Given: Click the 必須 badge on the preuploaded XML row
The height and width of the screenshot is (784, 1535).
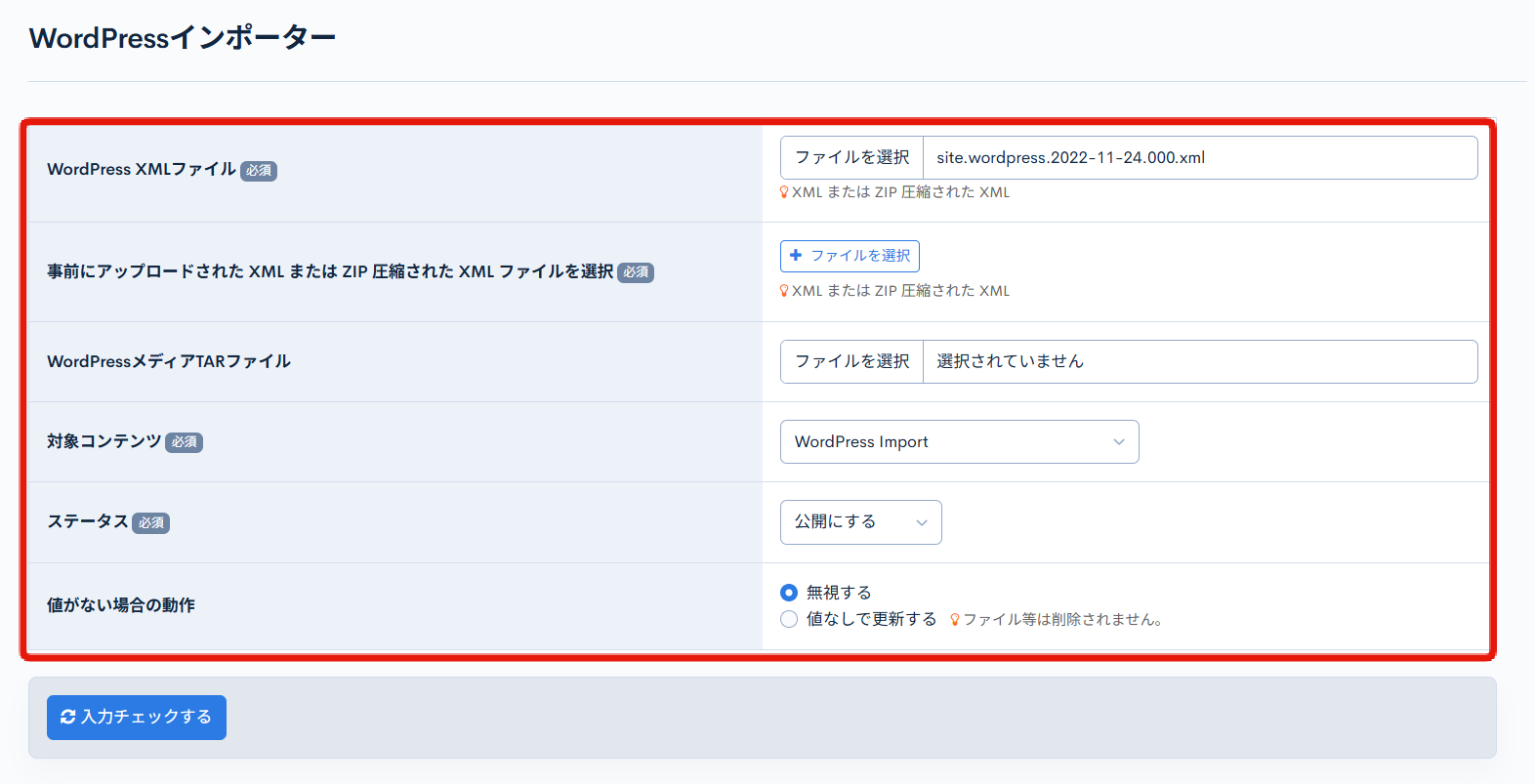Looking at the screenshot, I should point(636,272).
